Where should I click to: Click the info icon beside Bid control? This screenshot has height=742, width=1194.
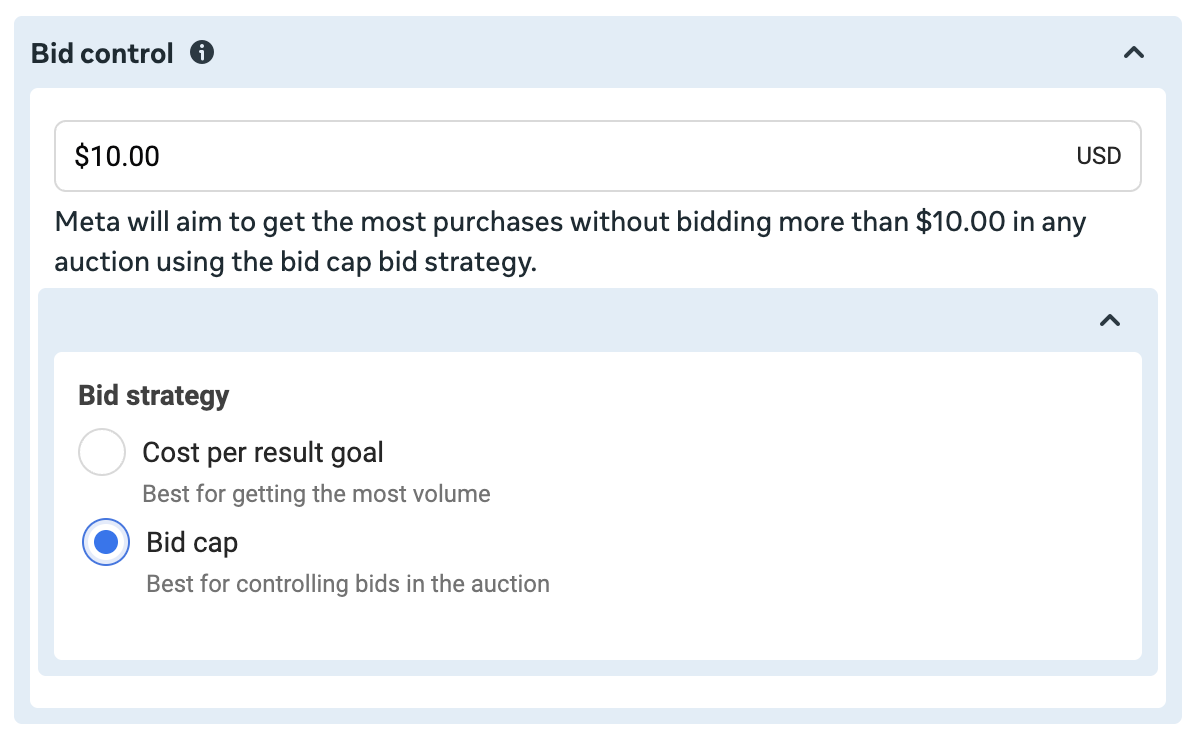pos(202,53)
